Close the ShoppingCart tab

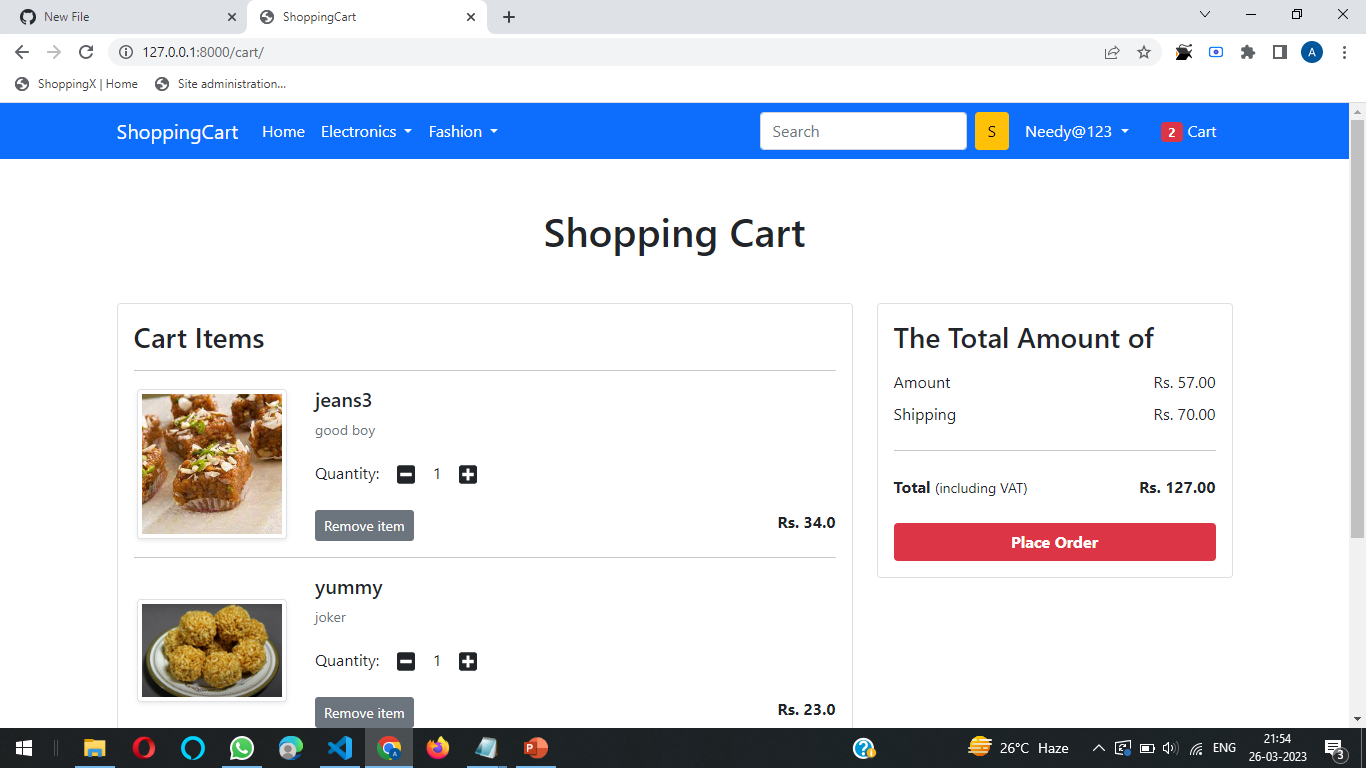(x=471, y=17)
